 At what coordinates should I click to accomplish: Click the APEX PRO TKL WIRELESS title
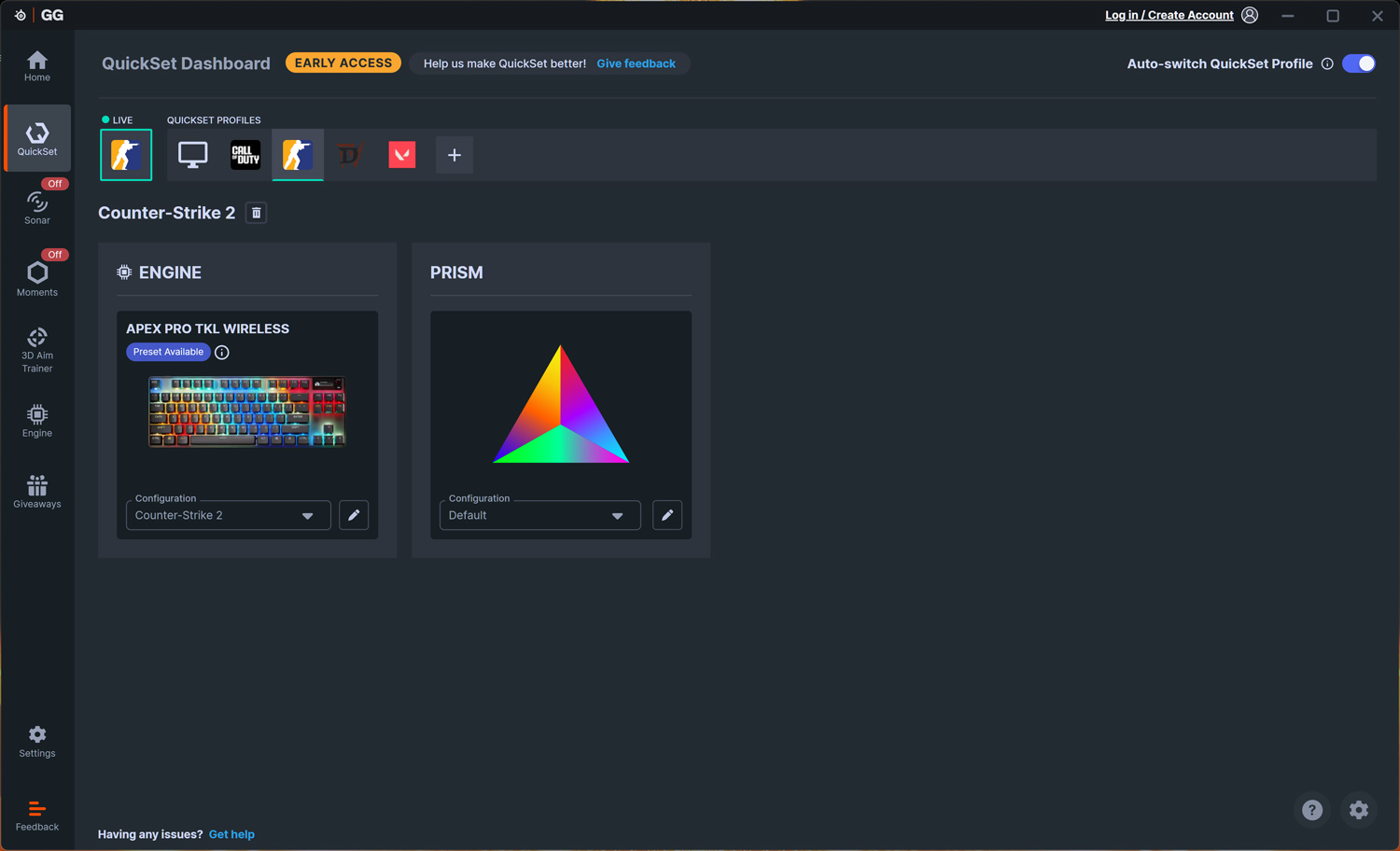(x=207, y=328)
